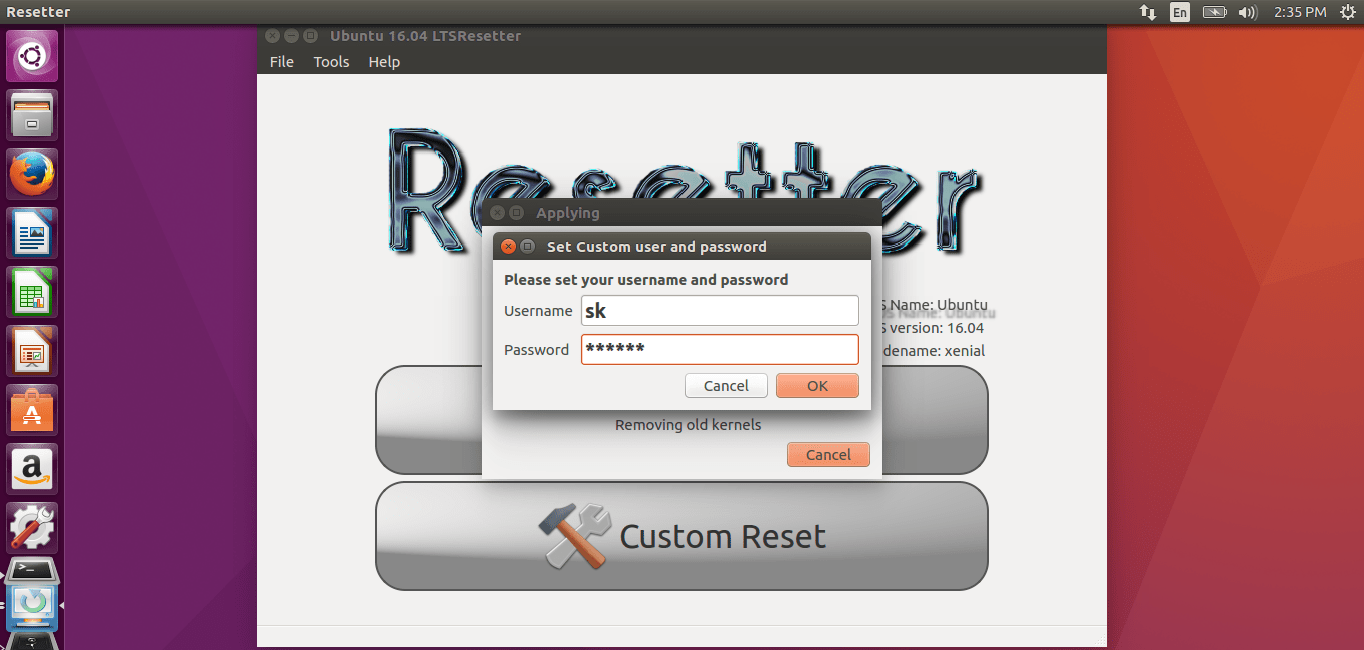Open the Ubuntu Dash from the launcher
This screenshot has width=1364, height=650.
(33, 56)
